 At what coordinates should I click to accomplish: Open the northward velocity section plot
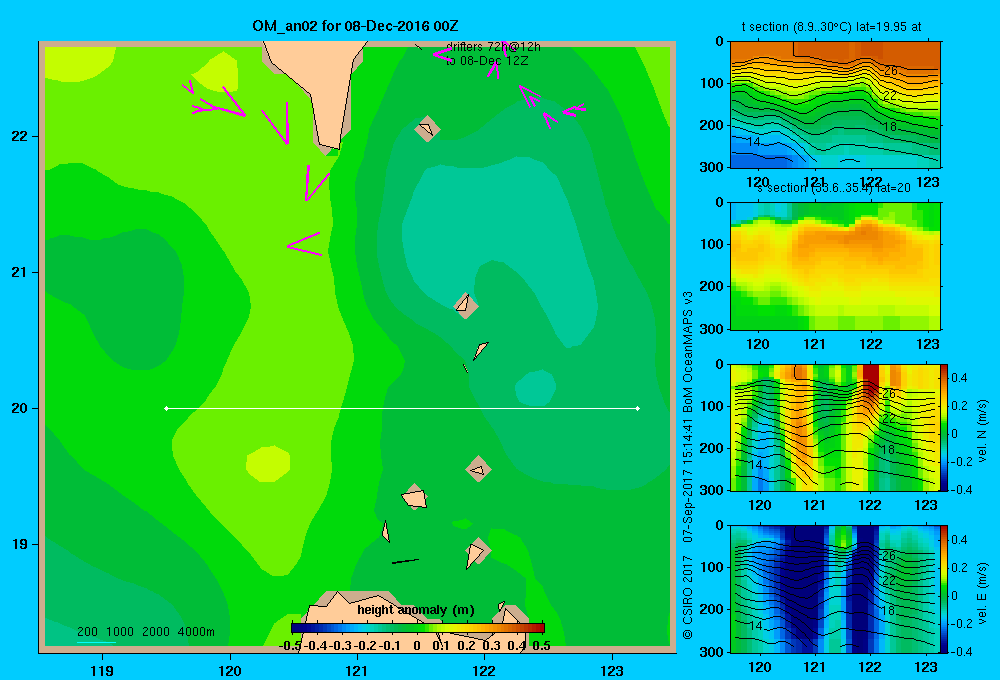[x=835, y=427]
